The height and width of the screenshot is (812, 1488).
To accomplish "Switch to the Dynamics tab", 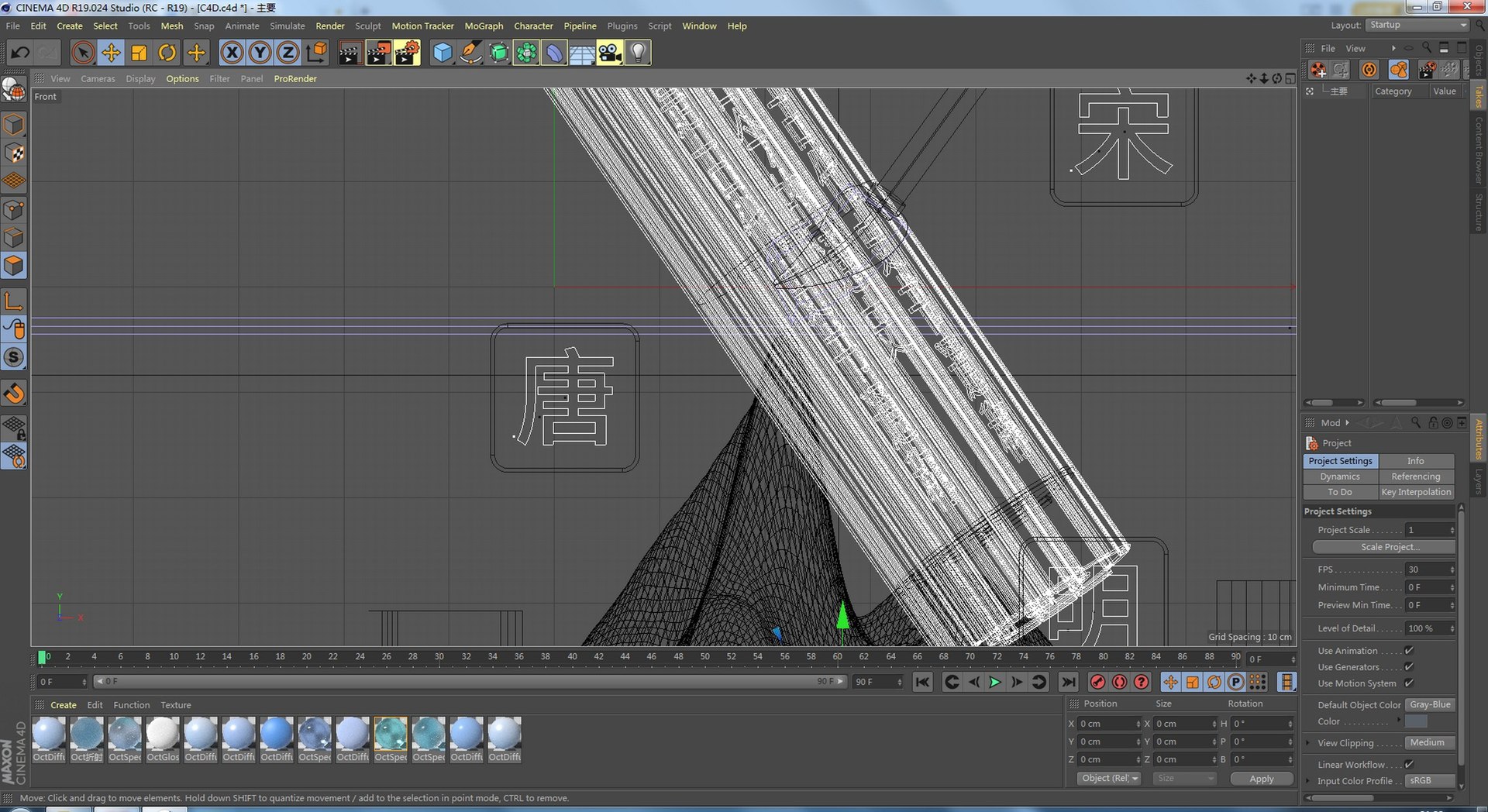I will pyautogui.click(x=1340, y=477).
